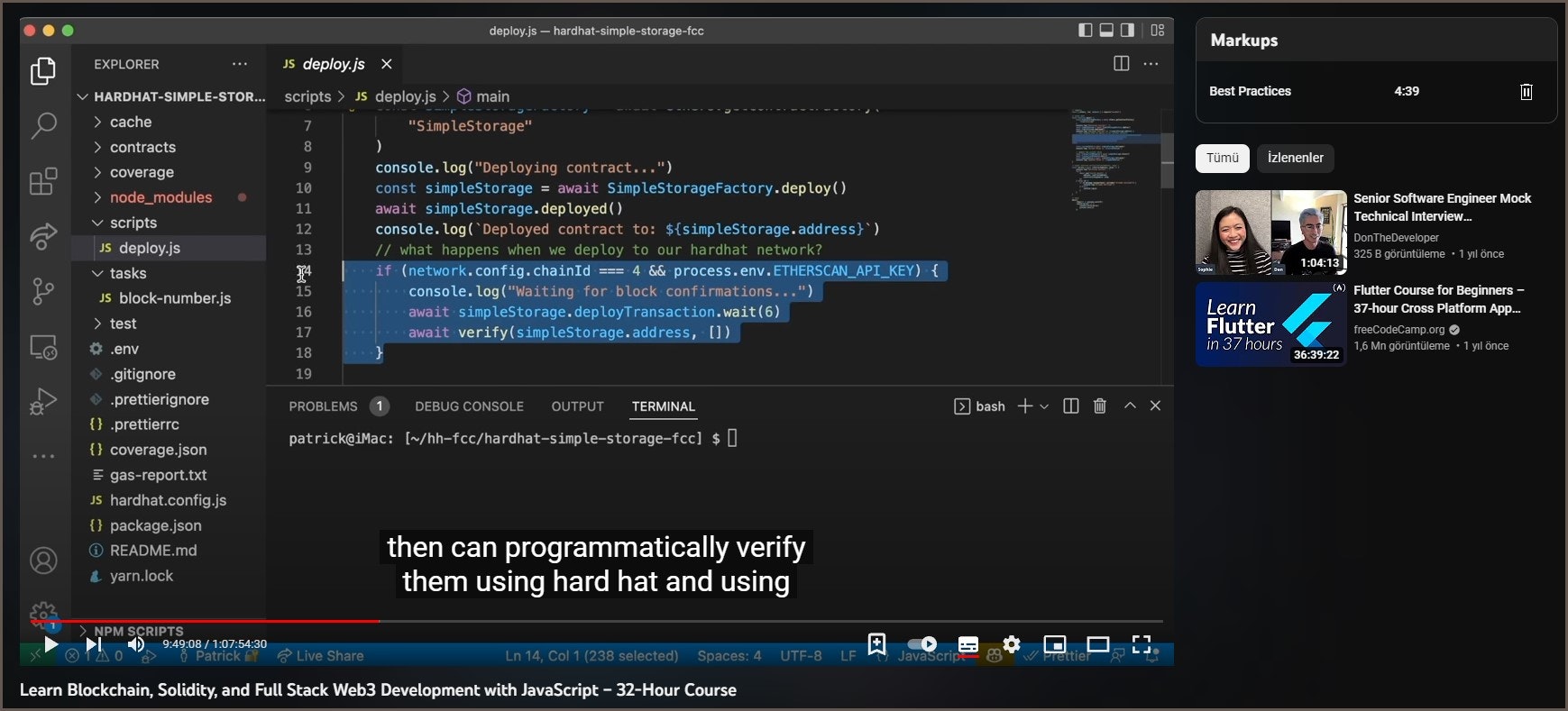Open the Live Share arrow icon in activity bar
Screen dimensions: 1568x711
[43, 236]
